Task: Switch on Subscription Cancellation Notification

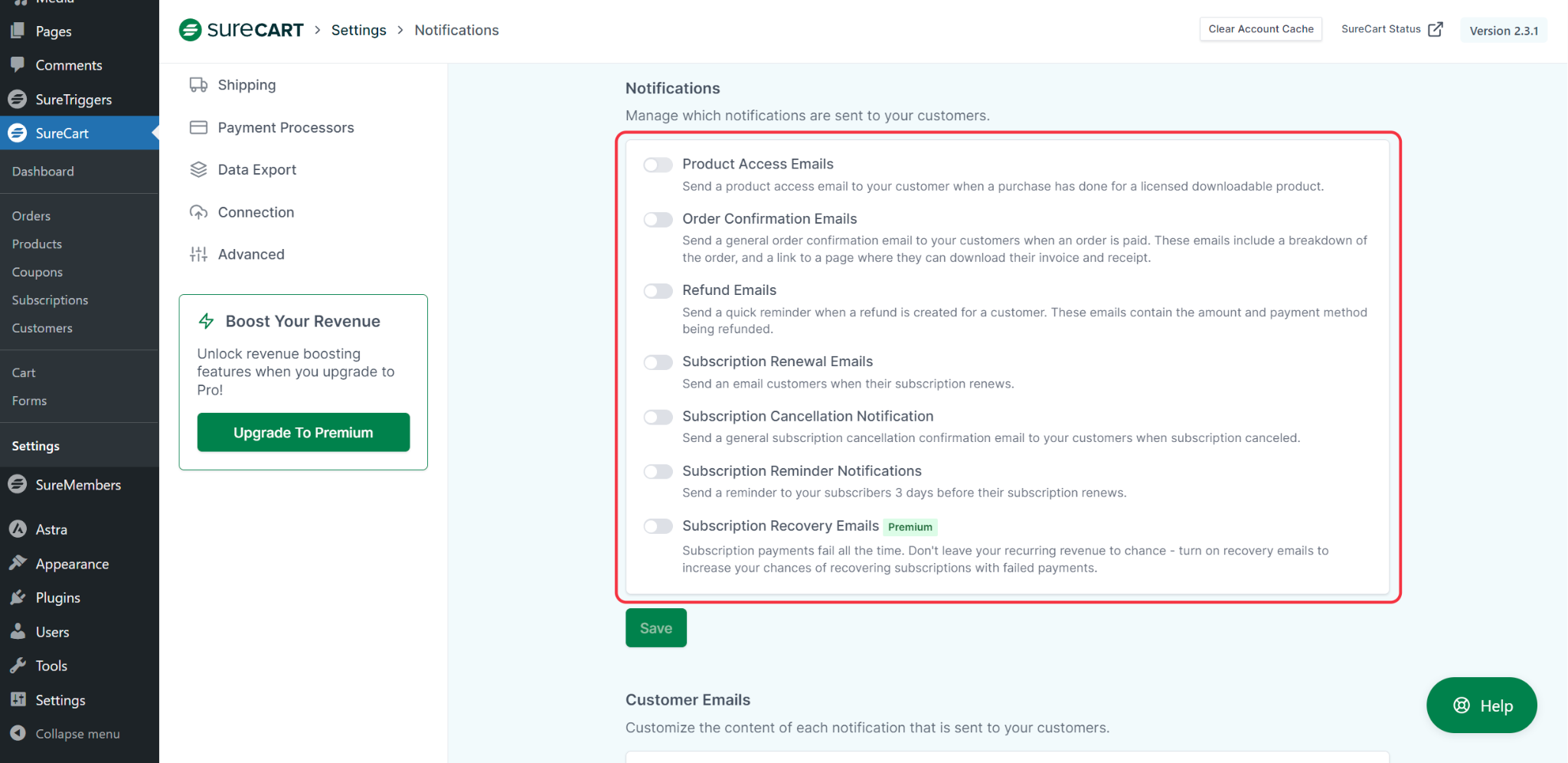Action: pyautogui.click(x=658, y=417)
